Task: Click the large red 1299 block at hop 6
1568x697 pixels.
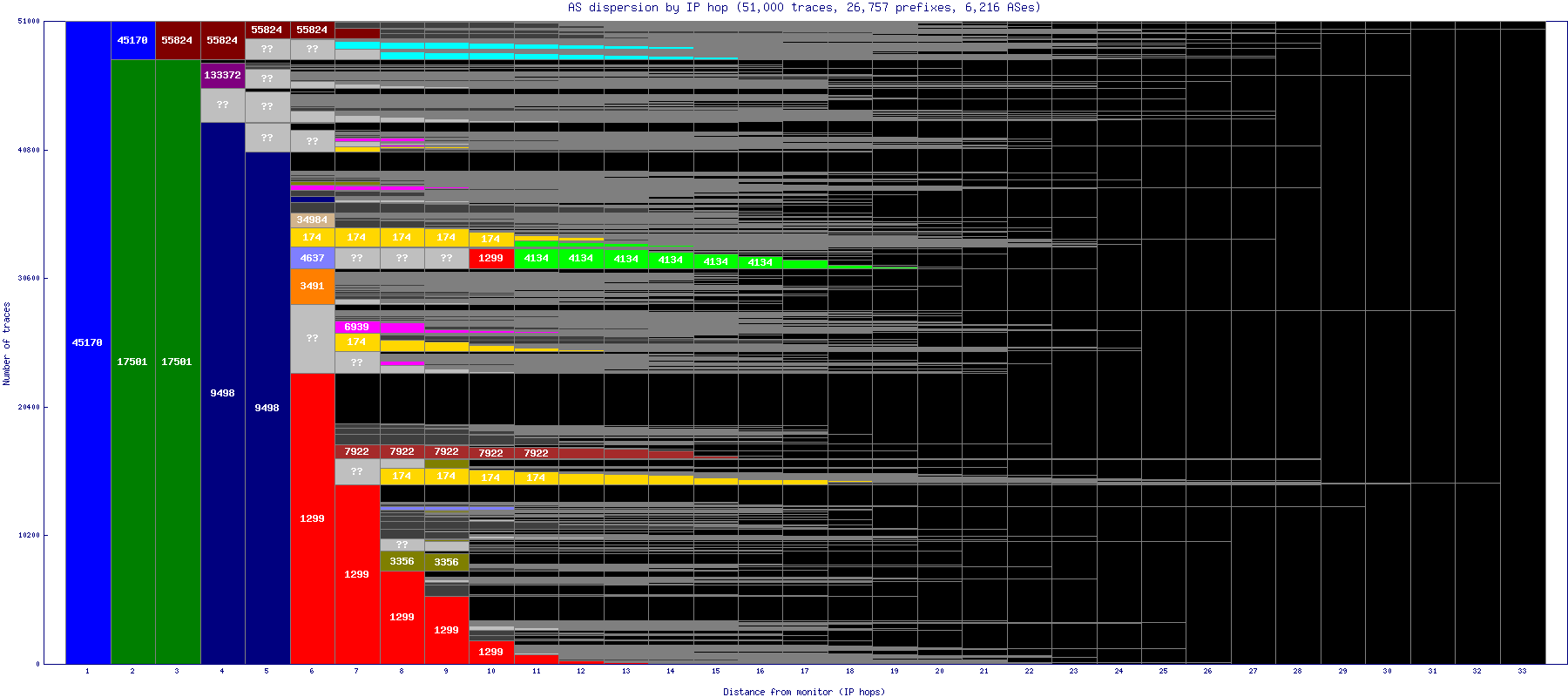Action: click(x=312, y=518)
